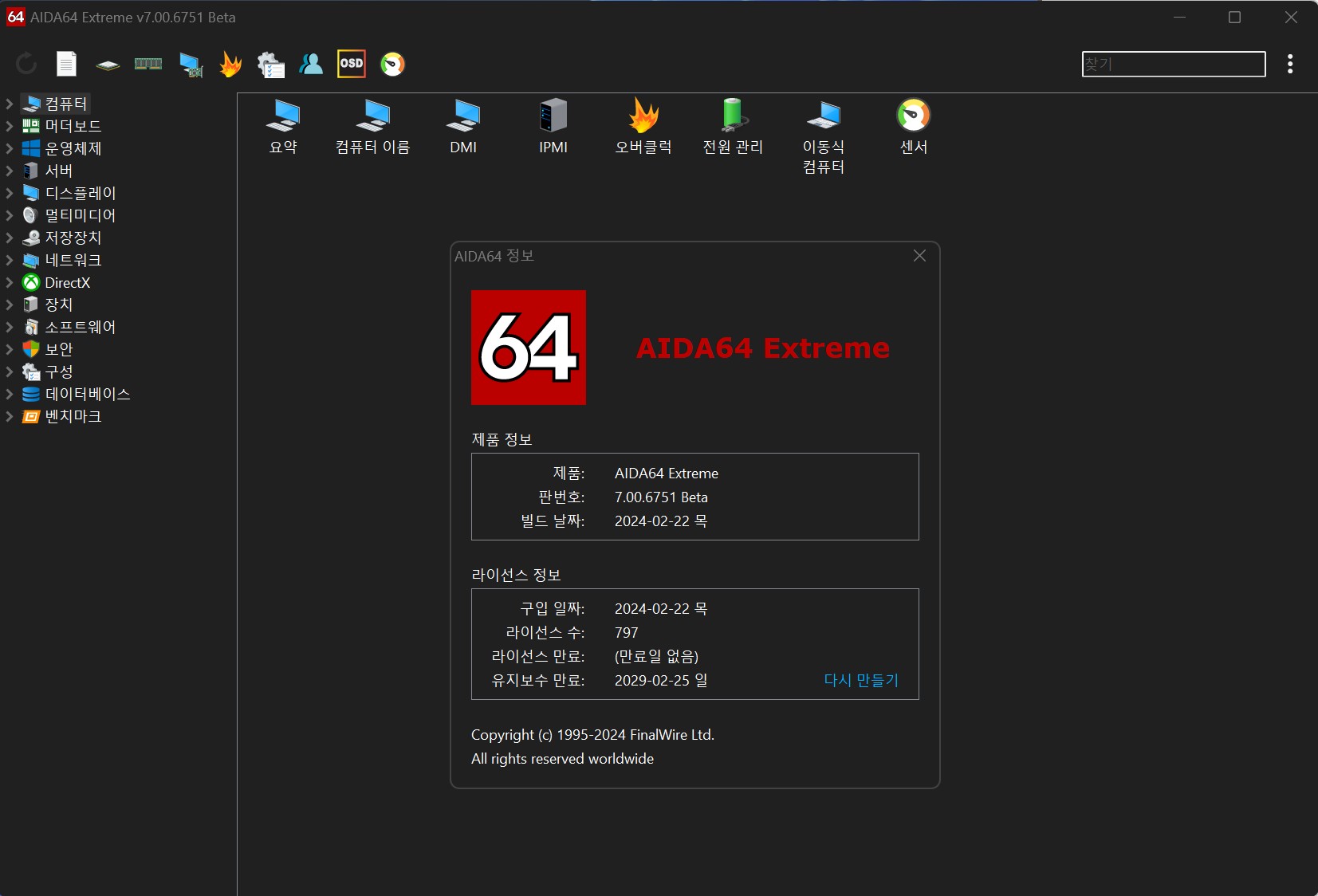The width and height of the screenshot is (1318, 896).
Task: Expand the 네트워크 tree node arrow
Action: (x=10, y=260)
